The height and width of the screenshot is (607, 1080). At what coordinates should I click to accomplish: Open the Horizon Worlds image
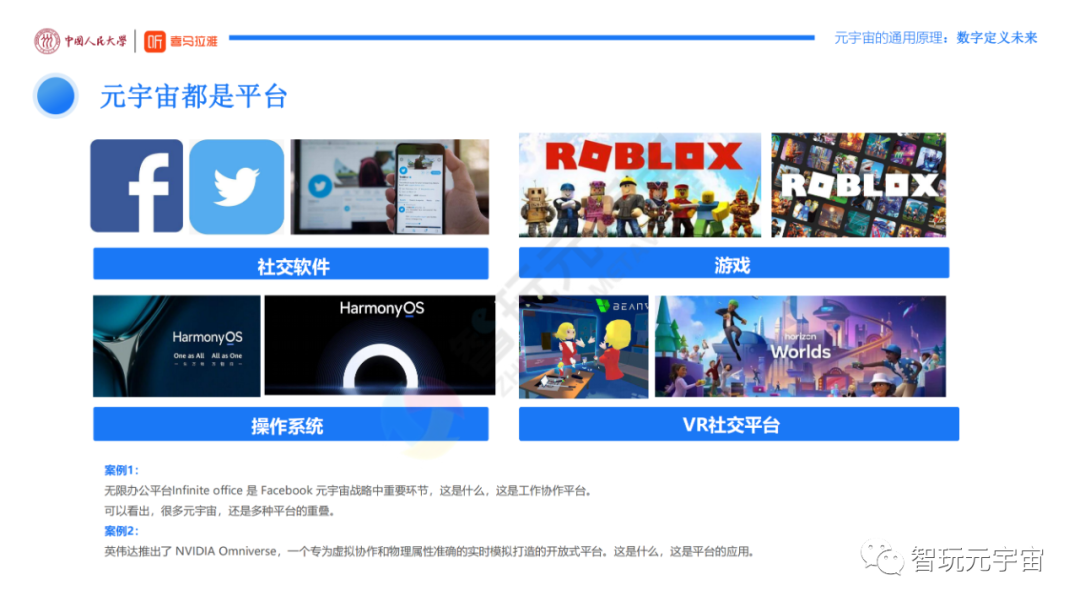click(800, 347)
